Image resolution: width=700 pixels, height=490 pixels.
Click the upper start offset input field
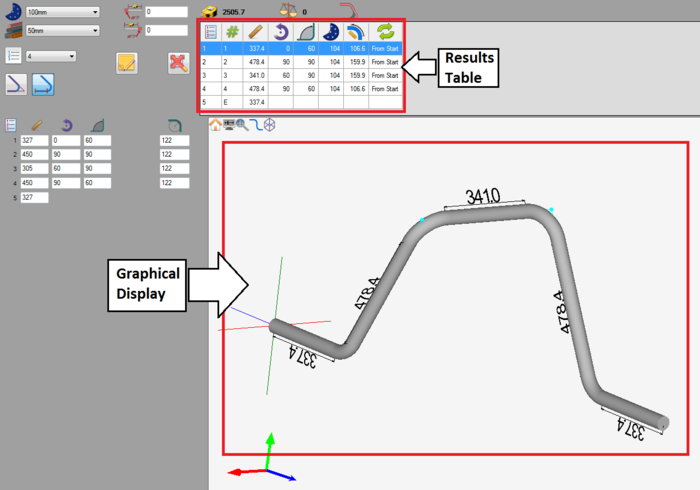[167, 12]
